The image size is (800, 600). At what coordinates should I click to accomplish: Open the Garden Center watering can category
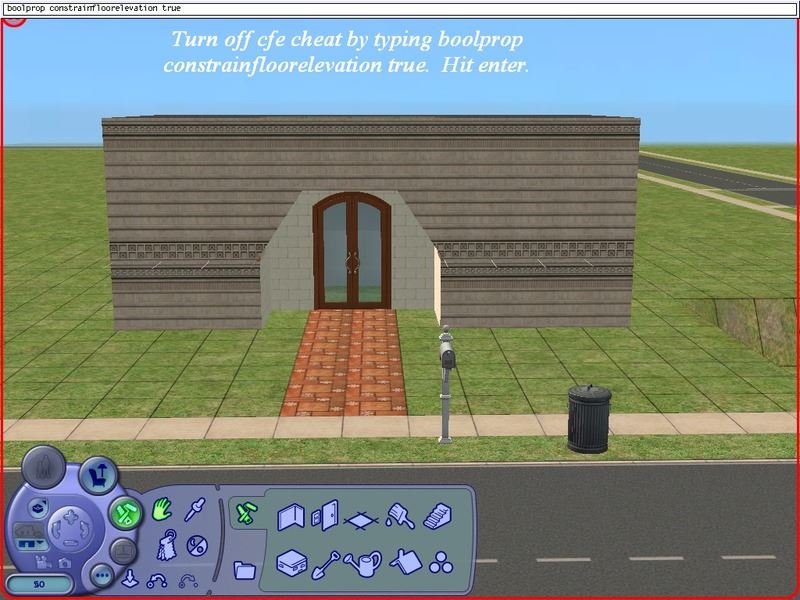(362, 563)
